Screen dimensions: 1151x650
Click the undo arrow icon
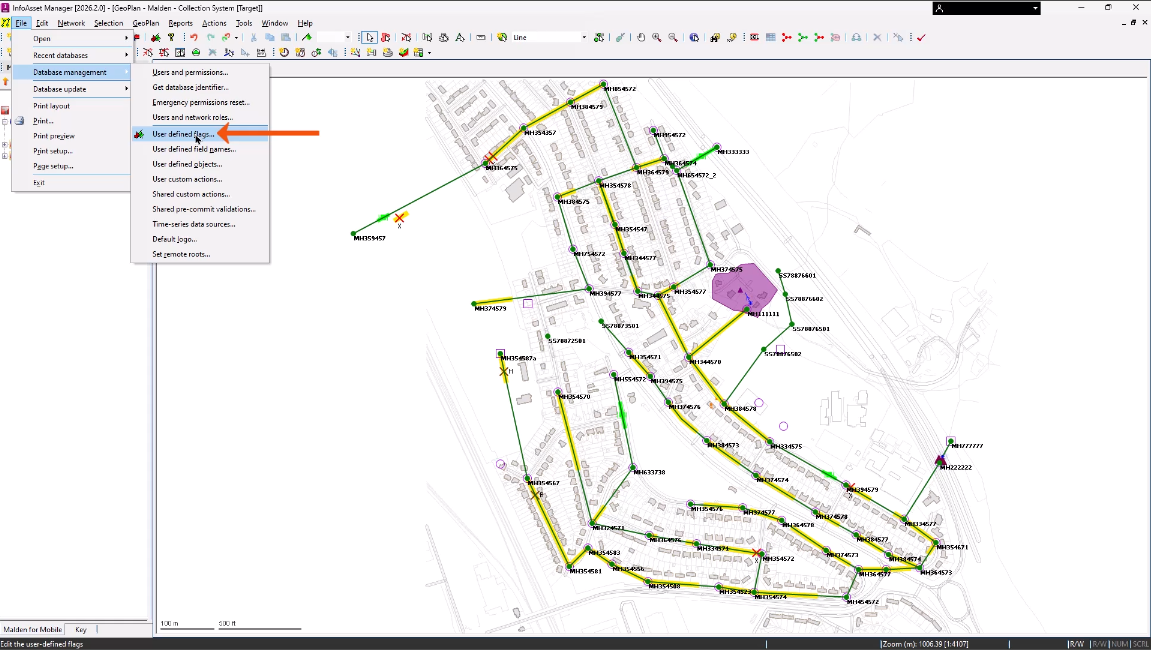(194, 38)
